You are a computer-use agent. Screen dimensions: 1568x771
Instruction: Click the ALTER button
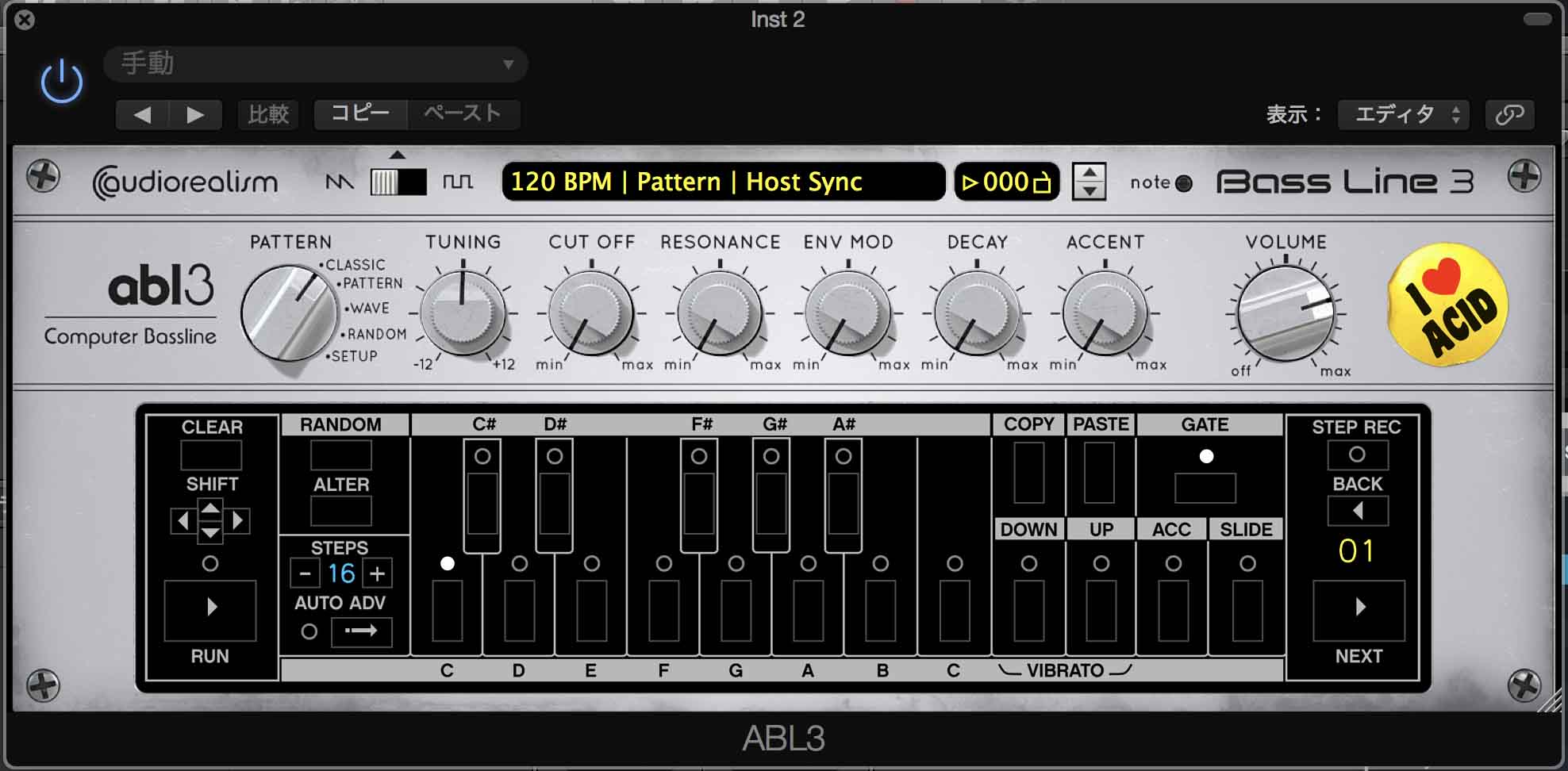pos(341,511)
